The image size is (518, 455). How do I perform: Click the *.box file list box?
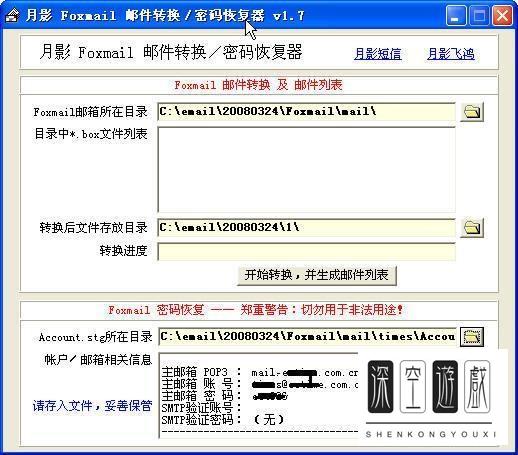(306, 169)
